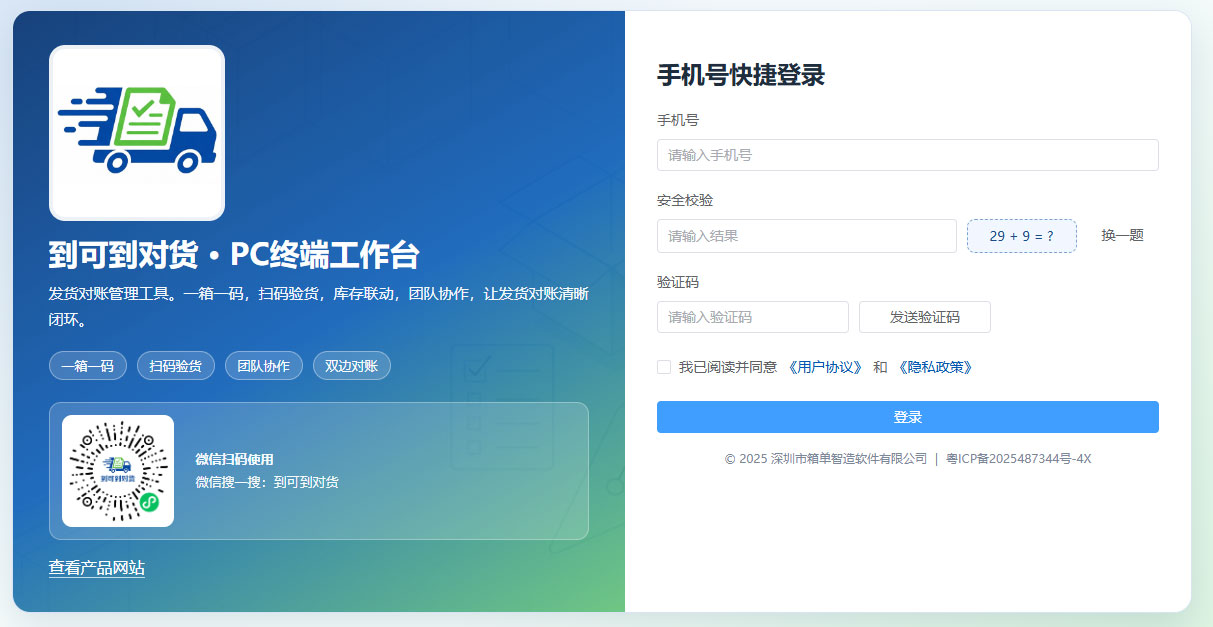
Task: Click the 验证码 field label
Action: pos(678,282)
